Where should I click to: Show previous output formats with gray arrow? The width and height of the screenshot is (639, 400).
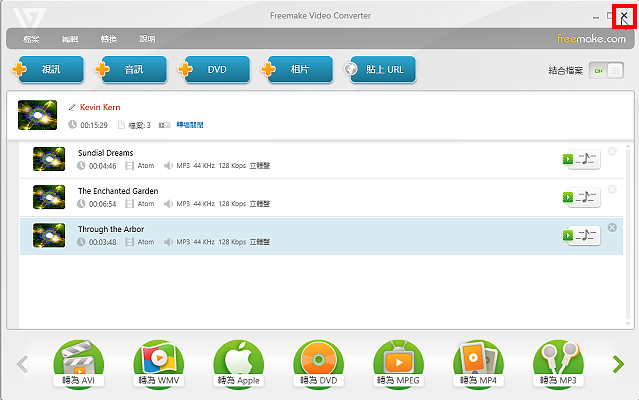[22, 364]
